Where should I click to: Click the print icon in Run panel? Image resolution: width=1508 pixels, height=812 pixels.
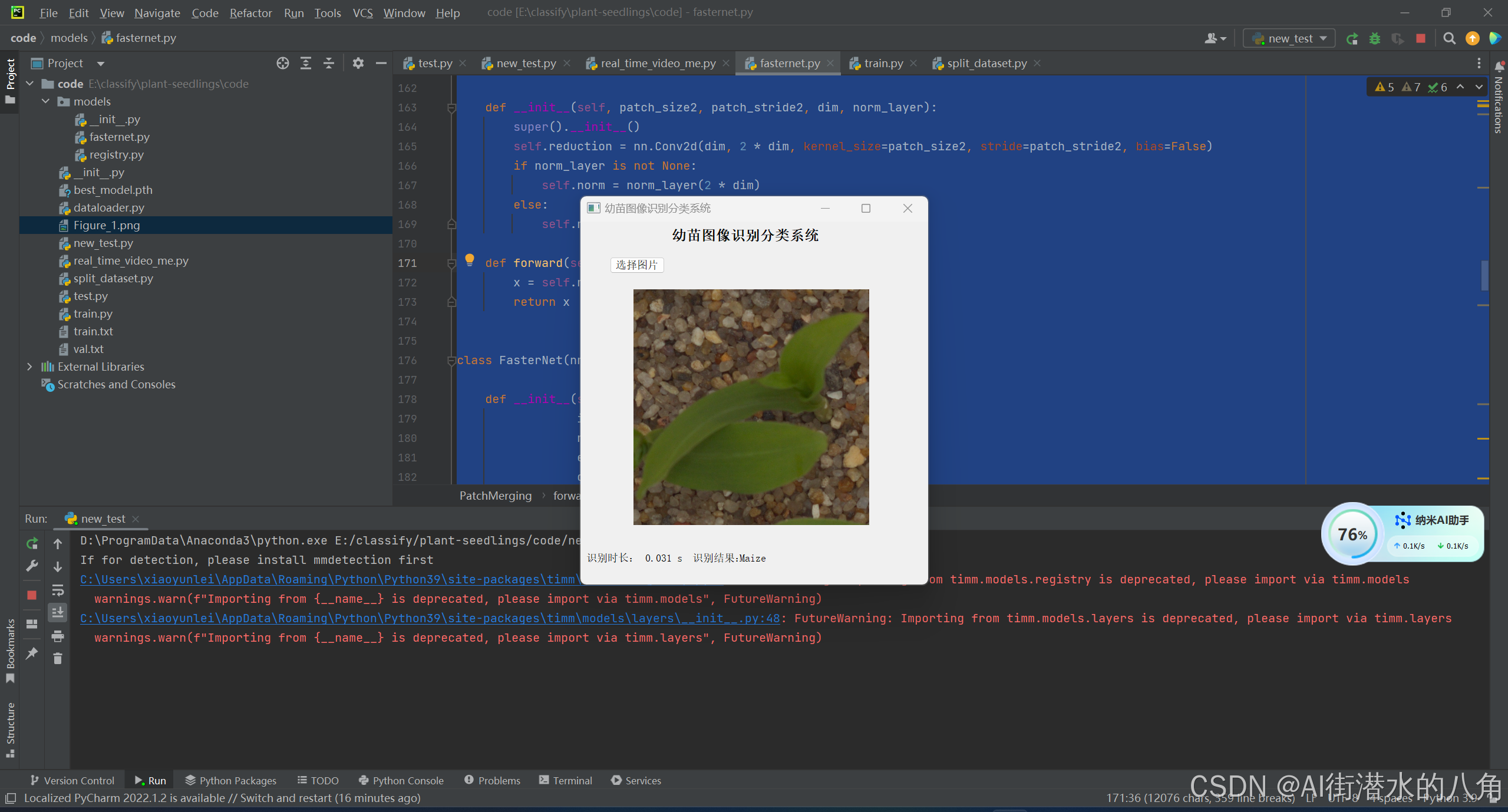pyautogui.click(x=58, y=636)
